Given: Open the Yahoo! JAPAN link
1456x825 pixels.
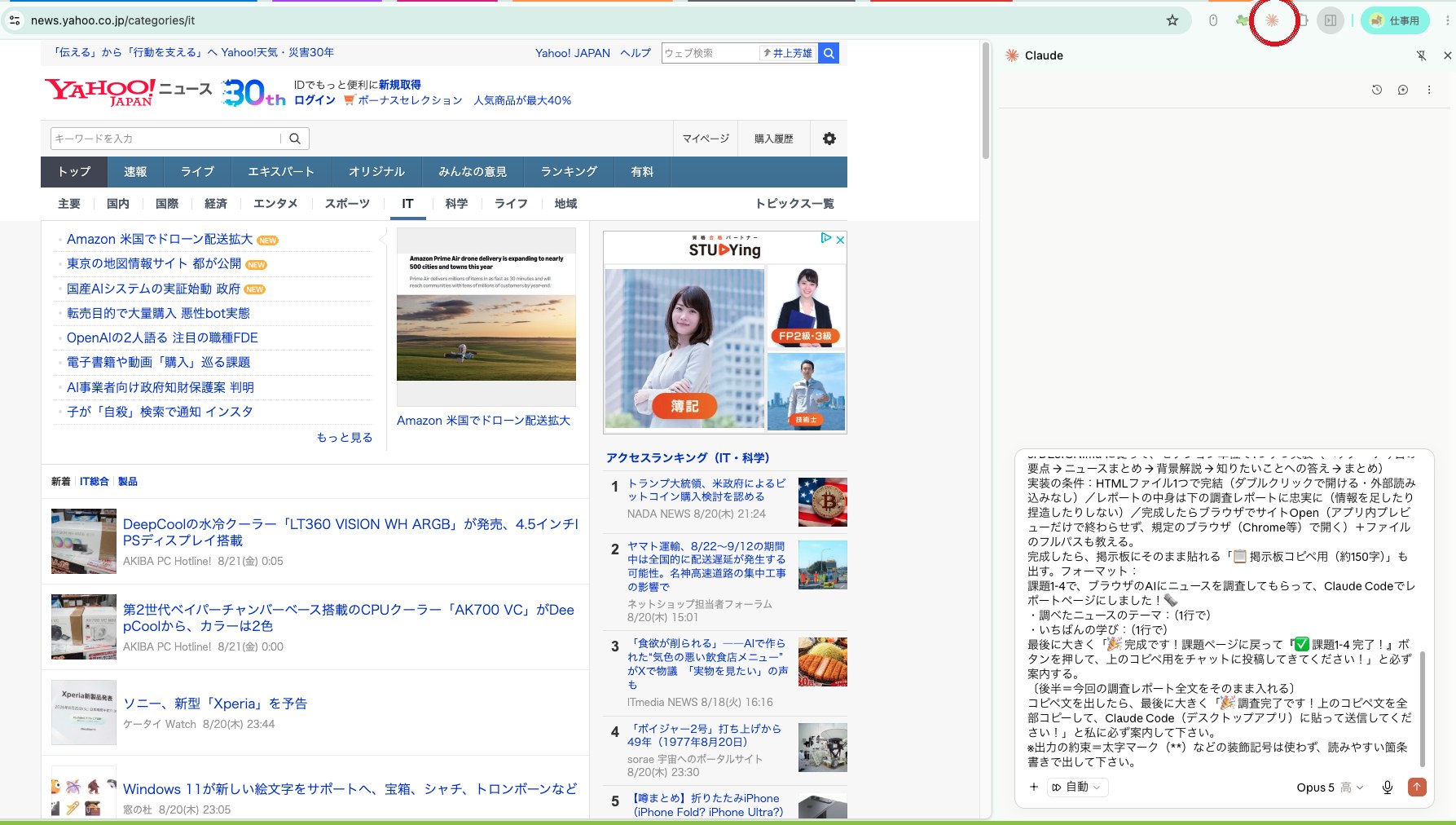Looking at the screenshot, I should tap(573, 53).
